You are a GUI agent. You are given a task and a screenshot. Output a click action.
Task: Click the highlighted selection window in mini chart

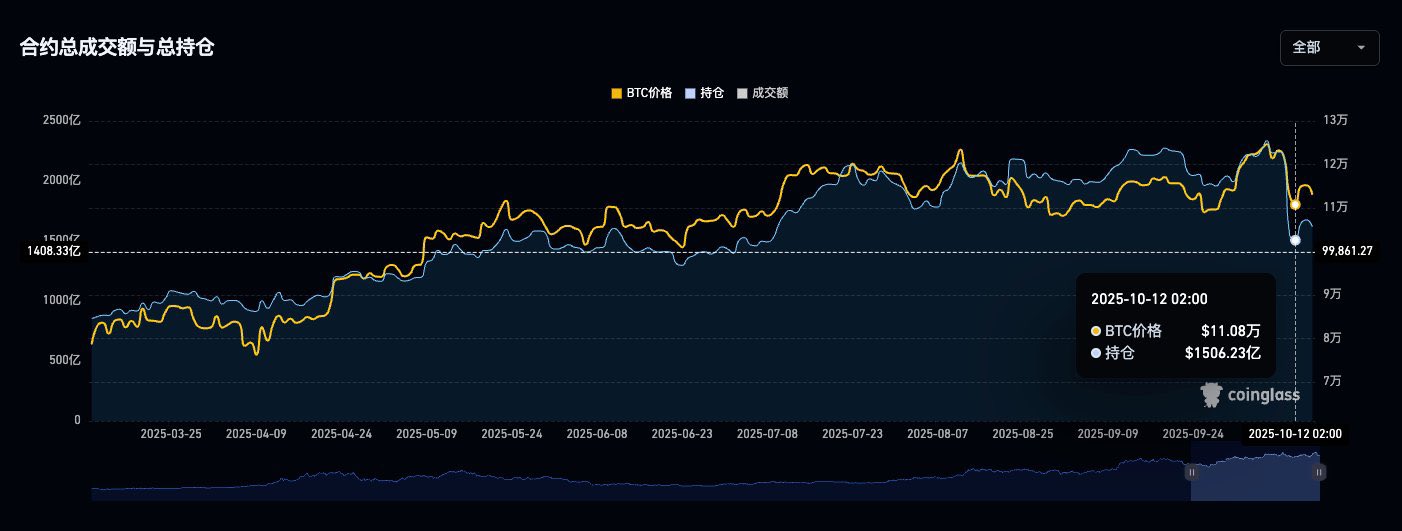[x=1255, y=478]
